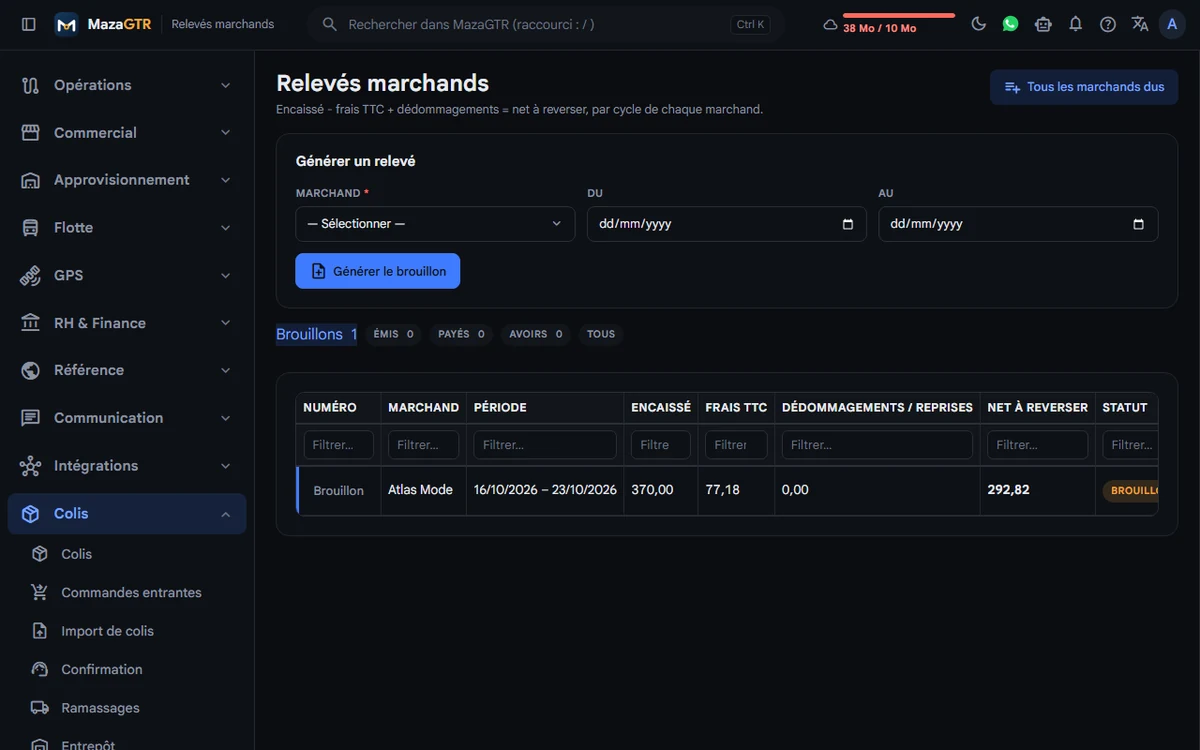Expand the Approvisionnement menu chevron
Viewport: 1200px width, 750px height.
[226, 180]
